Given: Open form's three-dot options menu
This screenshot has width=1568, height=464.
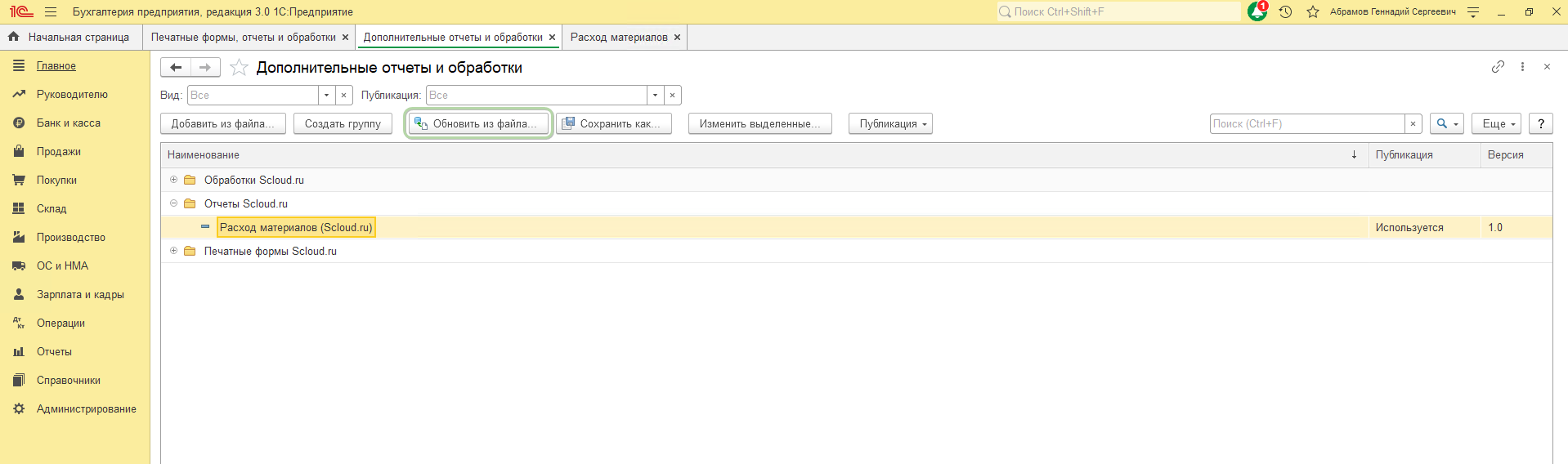Looking at the screenshot, I should pyautogui.click(x=1522, y=67).
